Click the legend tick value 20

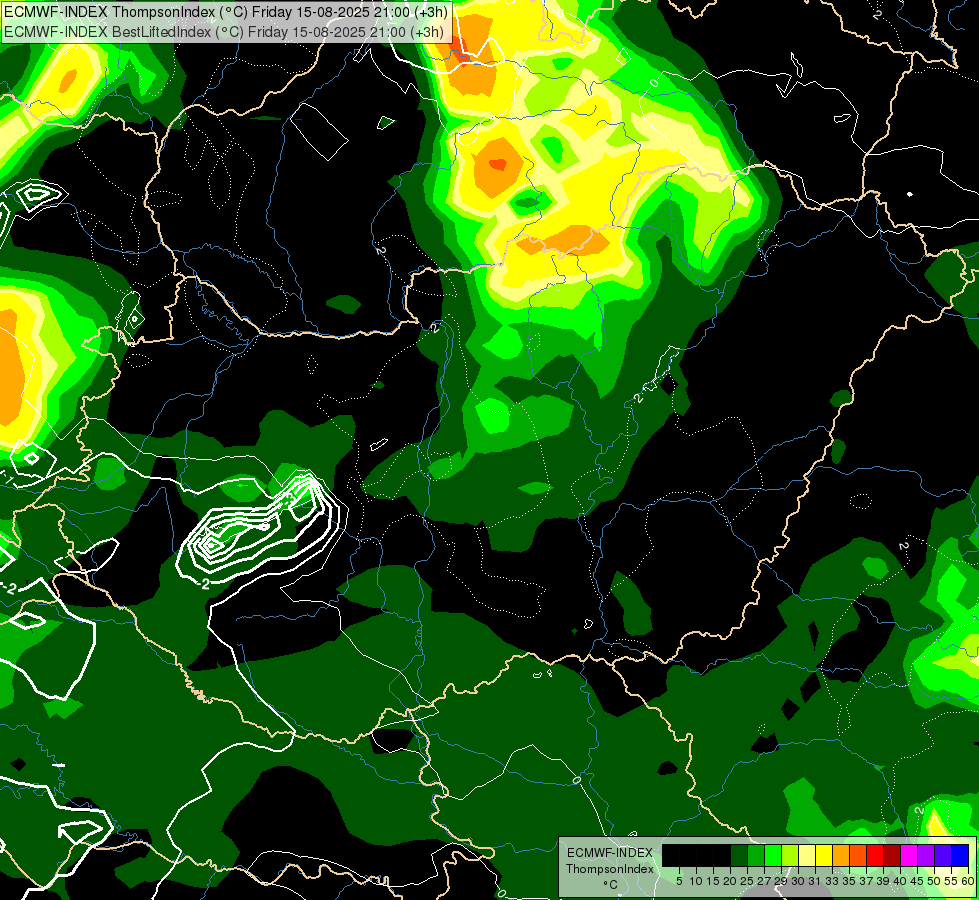(730, 881)
